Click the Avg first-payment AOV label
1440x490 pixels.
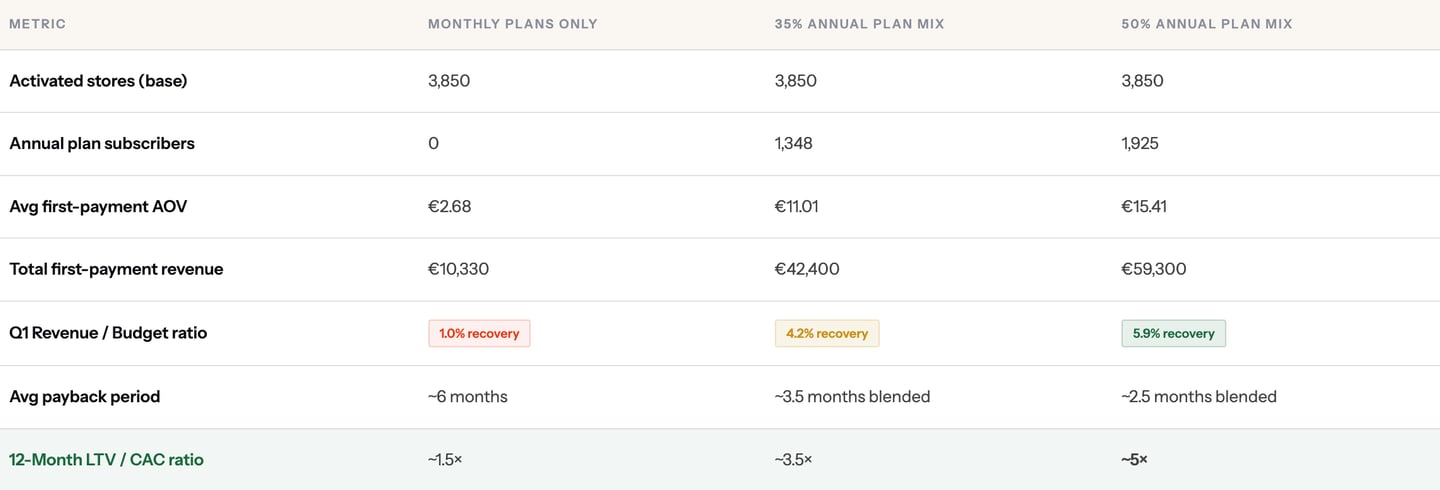click(98, 207)
